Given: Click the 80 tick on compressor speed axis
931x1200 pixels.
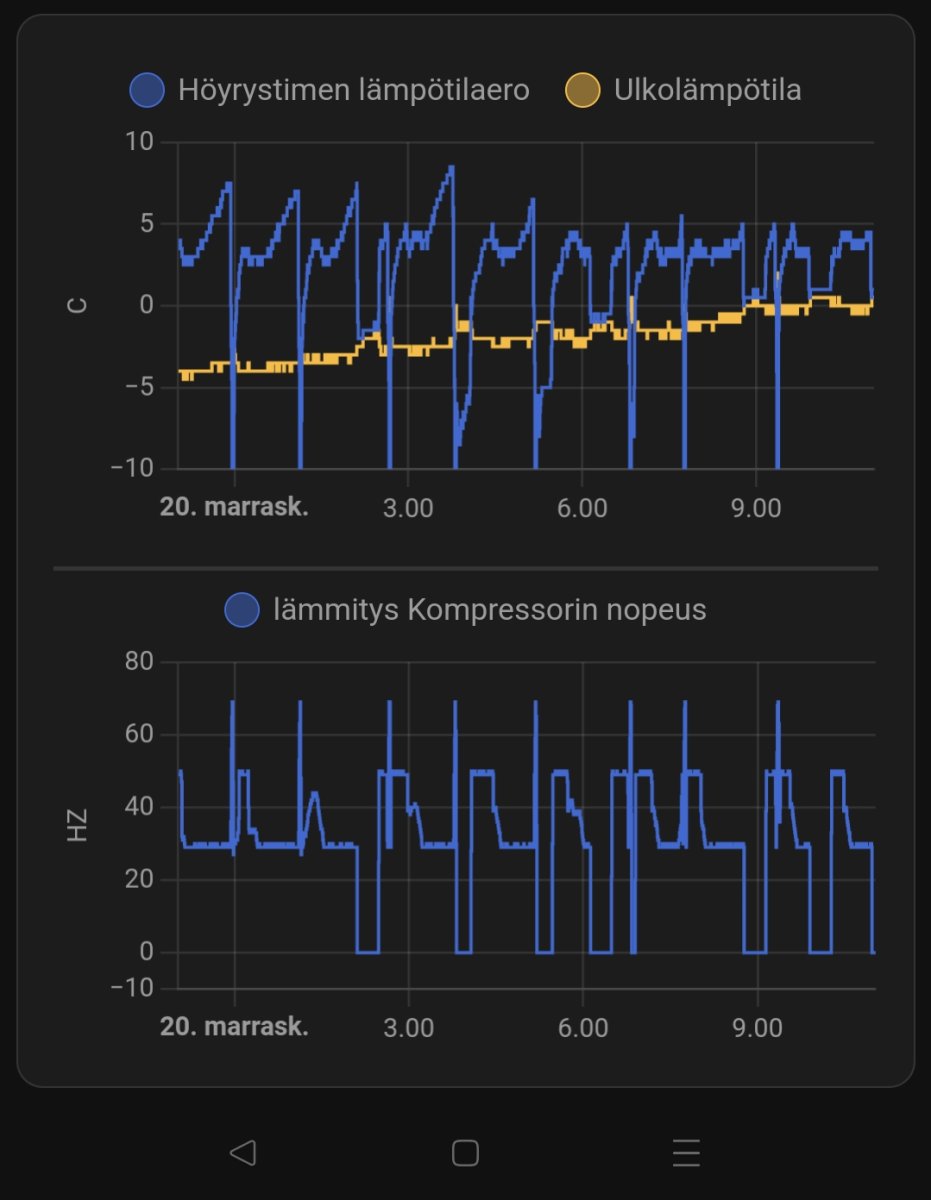Looking at the screenshot, I should point(139,662).
